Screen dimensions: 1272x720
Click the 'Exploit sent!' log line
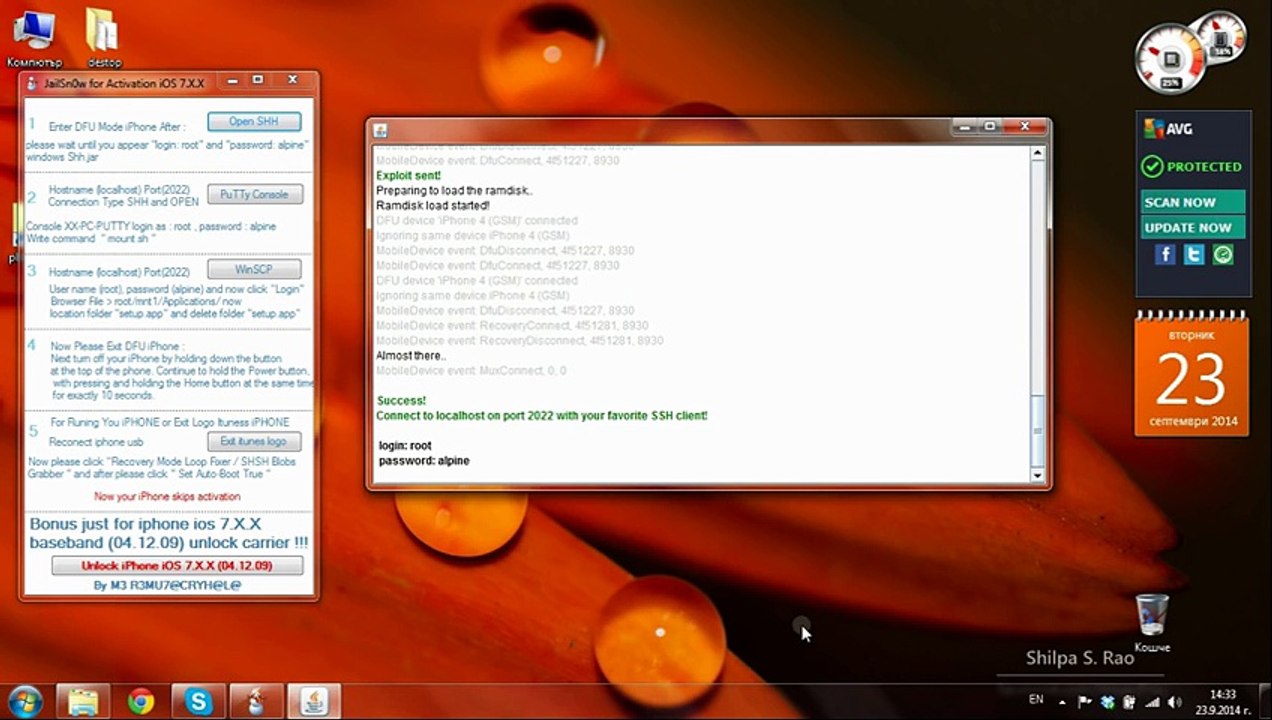click(x=408, y=175)
